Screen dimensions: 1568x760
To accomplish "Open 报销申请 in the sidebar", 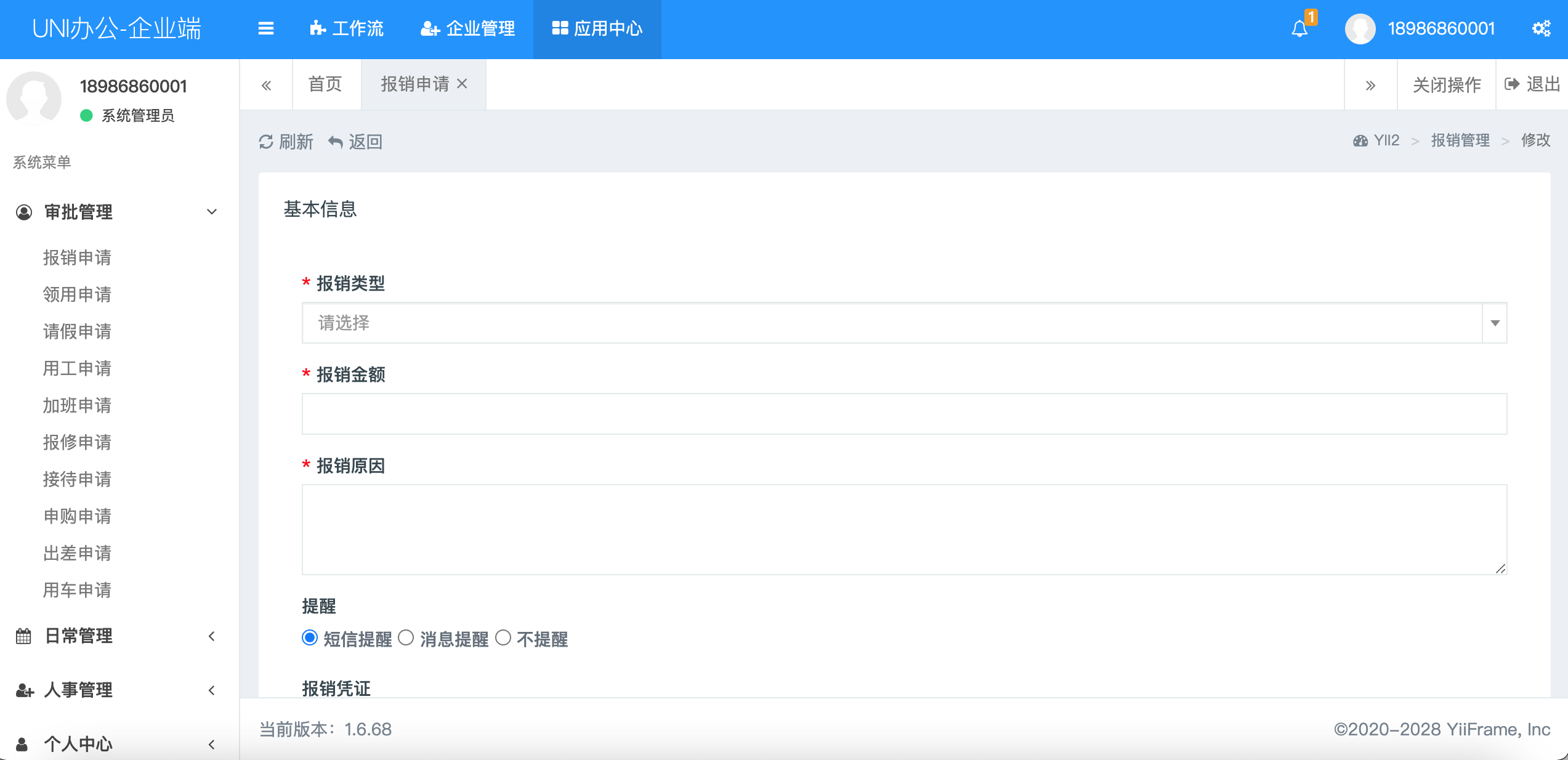I will (77, 257).
